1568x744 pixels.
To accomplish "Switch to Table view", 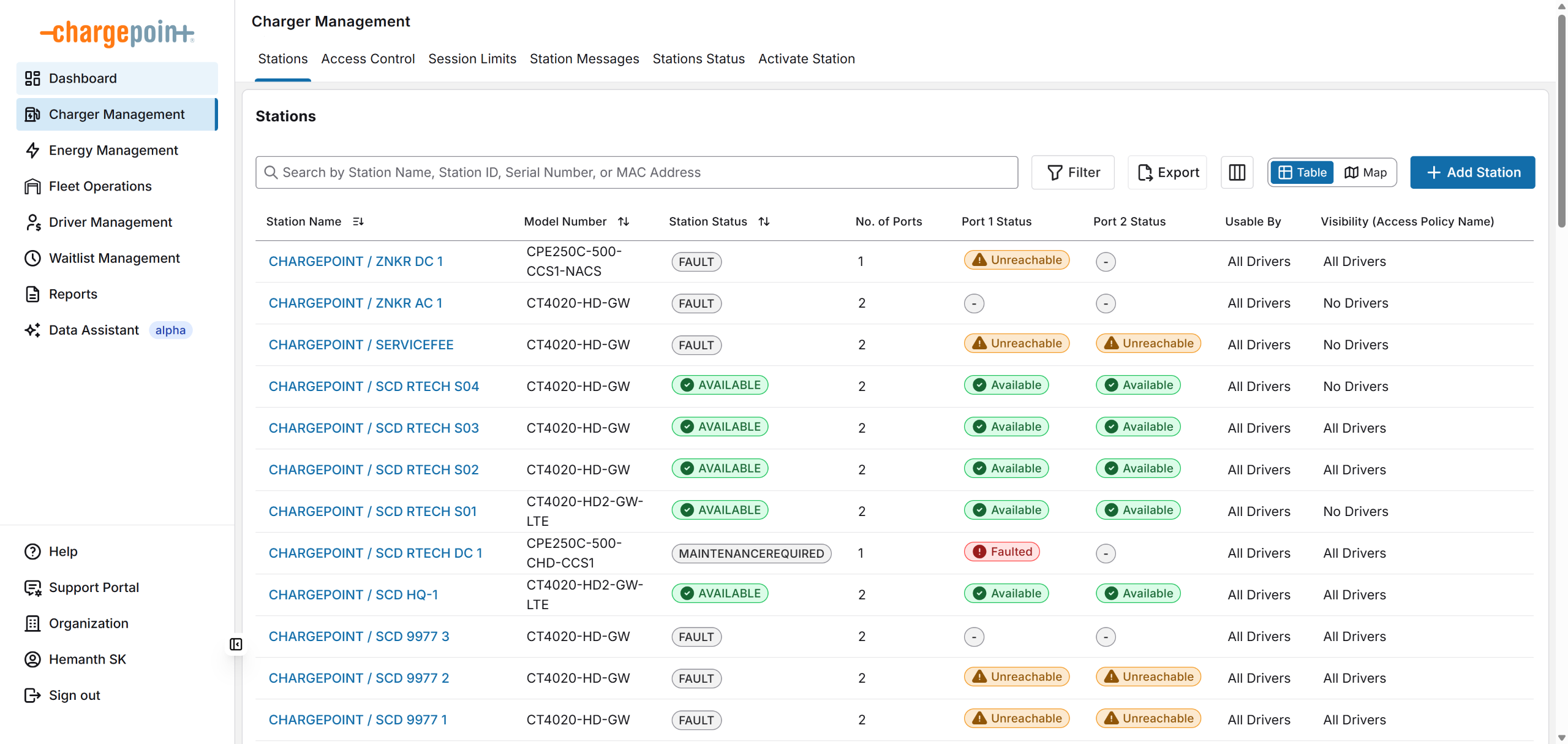I will tap(1302, 172).
